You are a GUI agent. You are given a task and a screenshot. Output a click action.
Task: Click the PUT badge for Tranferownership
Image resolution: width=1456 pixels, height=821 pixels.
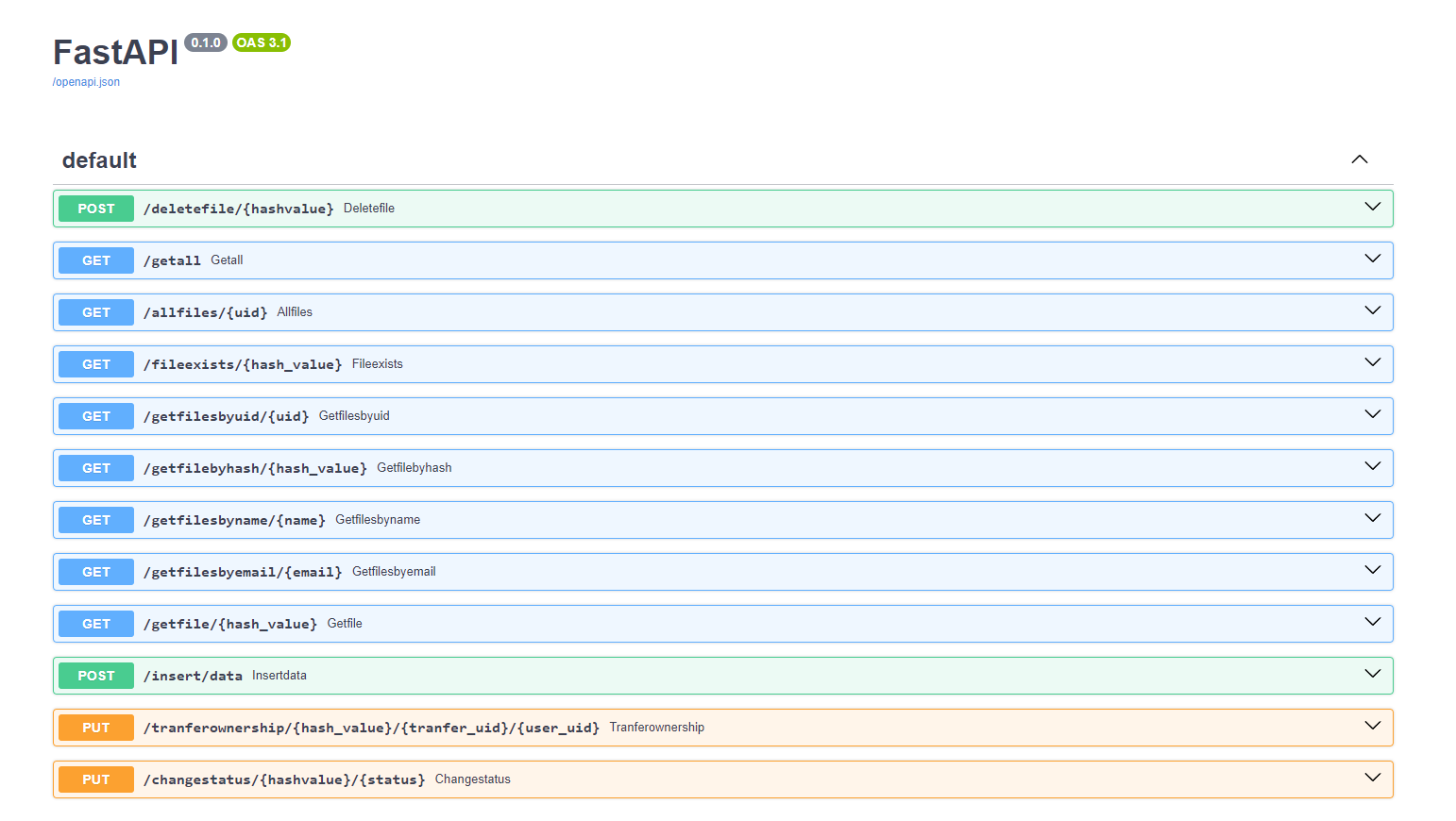tap(96, 728)
